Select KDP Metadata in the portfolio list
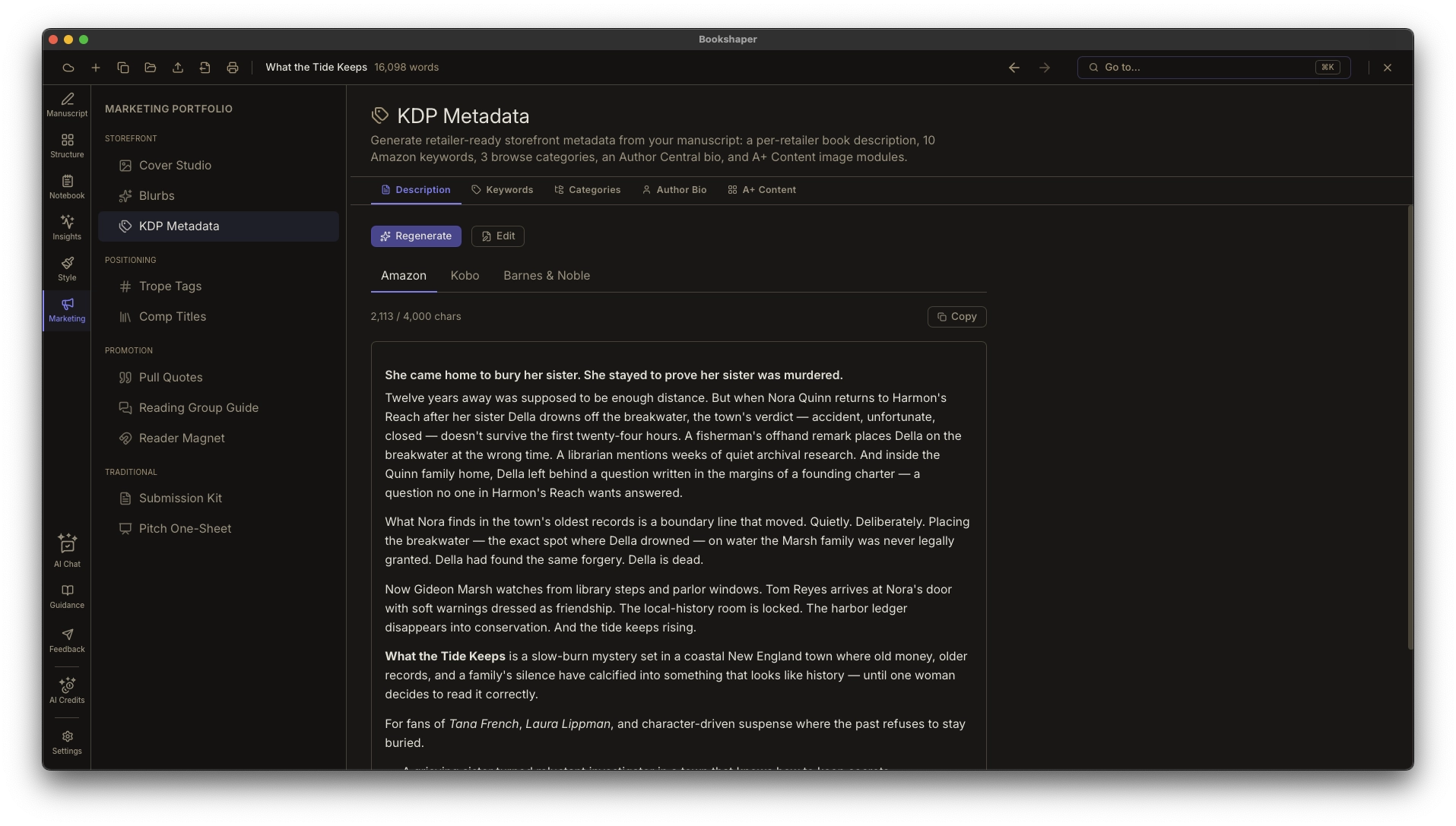Screen dimensions: 1456x826 pyautogui.click(x=218, y=226)
